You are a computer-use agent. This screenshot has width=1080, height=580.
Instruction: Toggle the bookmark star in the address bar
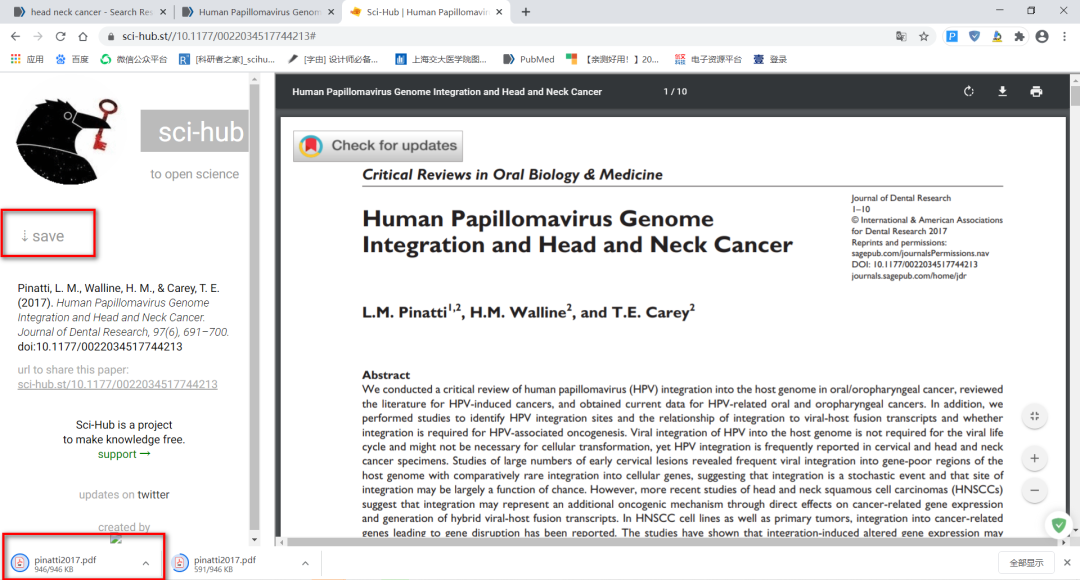click(x=924, y=36)
